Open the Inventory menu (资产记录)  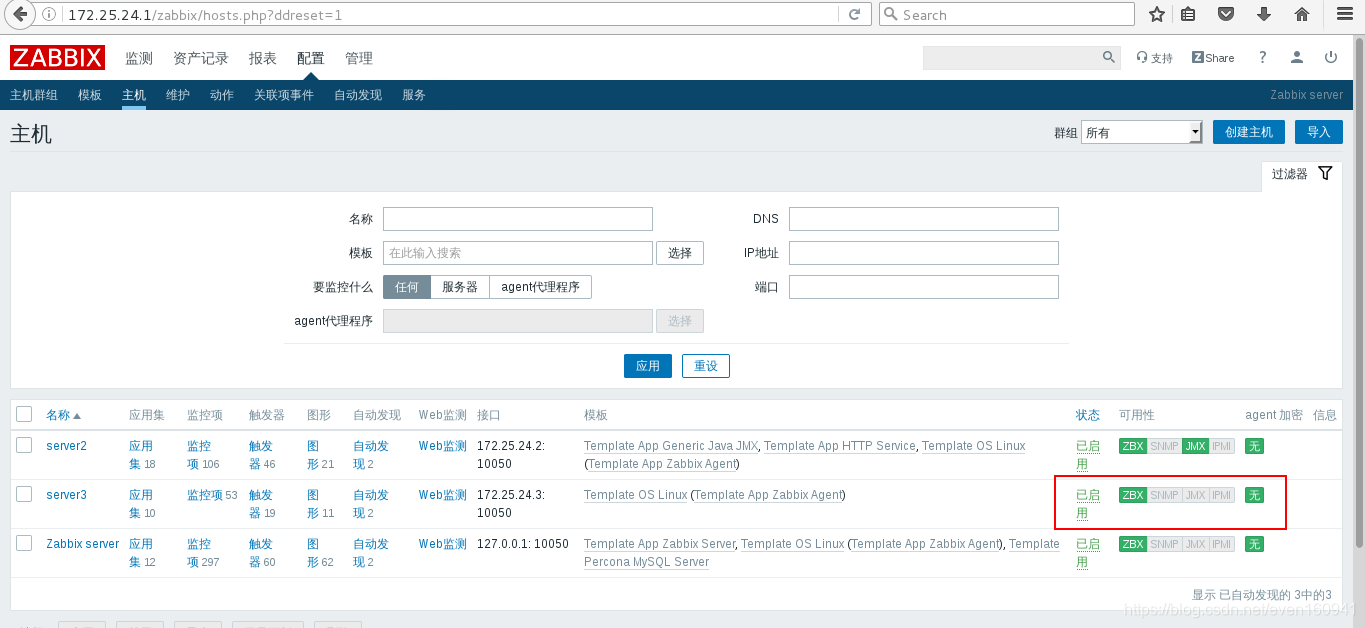[x=201, y=58]
